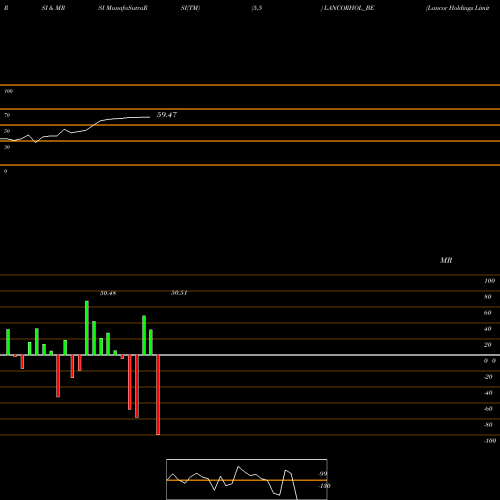The image size is (500, 500).
Task: Click the -80 label on MR axis
Action: point(488,425)
